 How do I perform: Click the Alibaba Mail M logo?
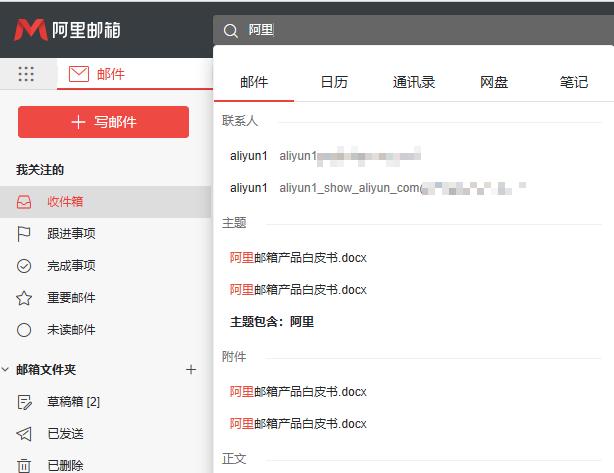[31, 30]
